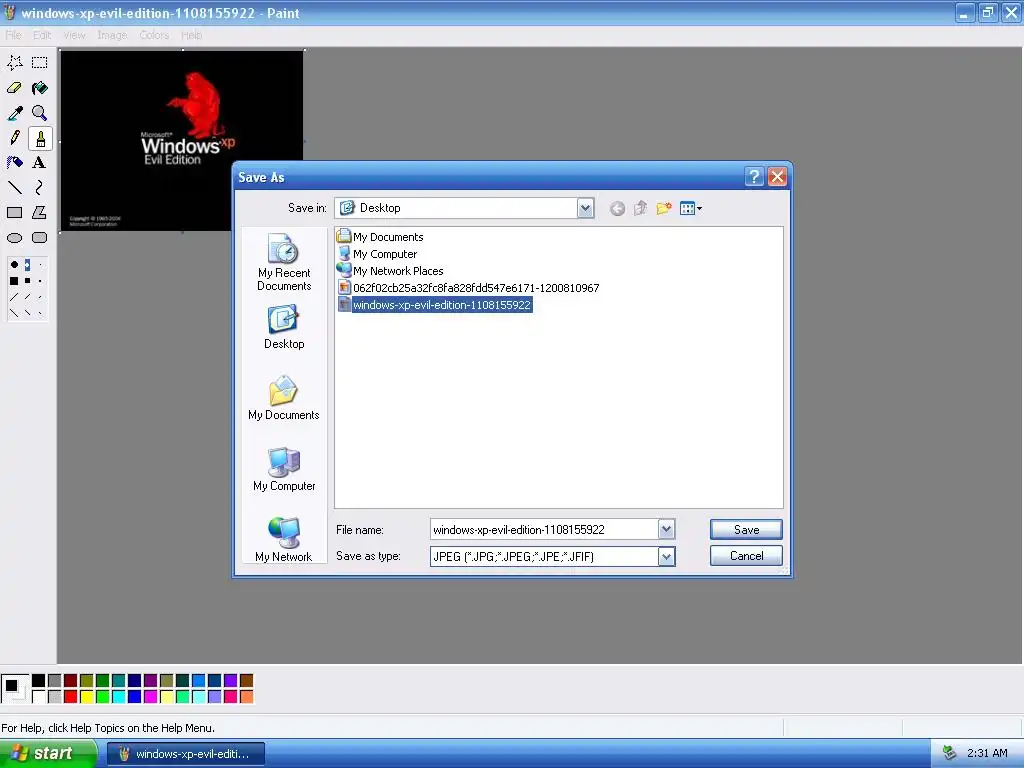Select My Computer in file list
This screenshot has width=1024, height=768.
[x=377, y=254]
